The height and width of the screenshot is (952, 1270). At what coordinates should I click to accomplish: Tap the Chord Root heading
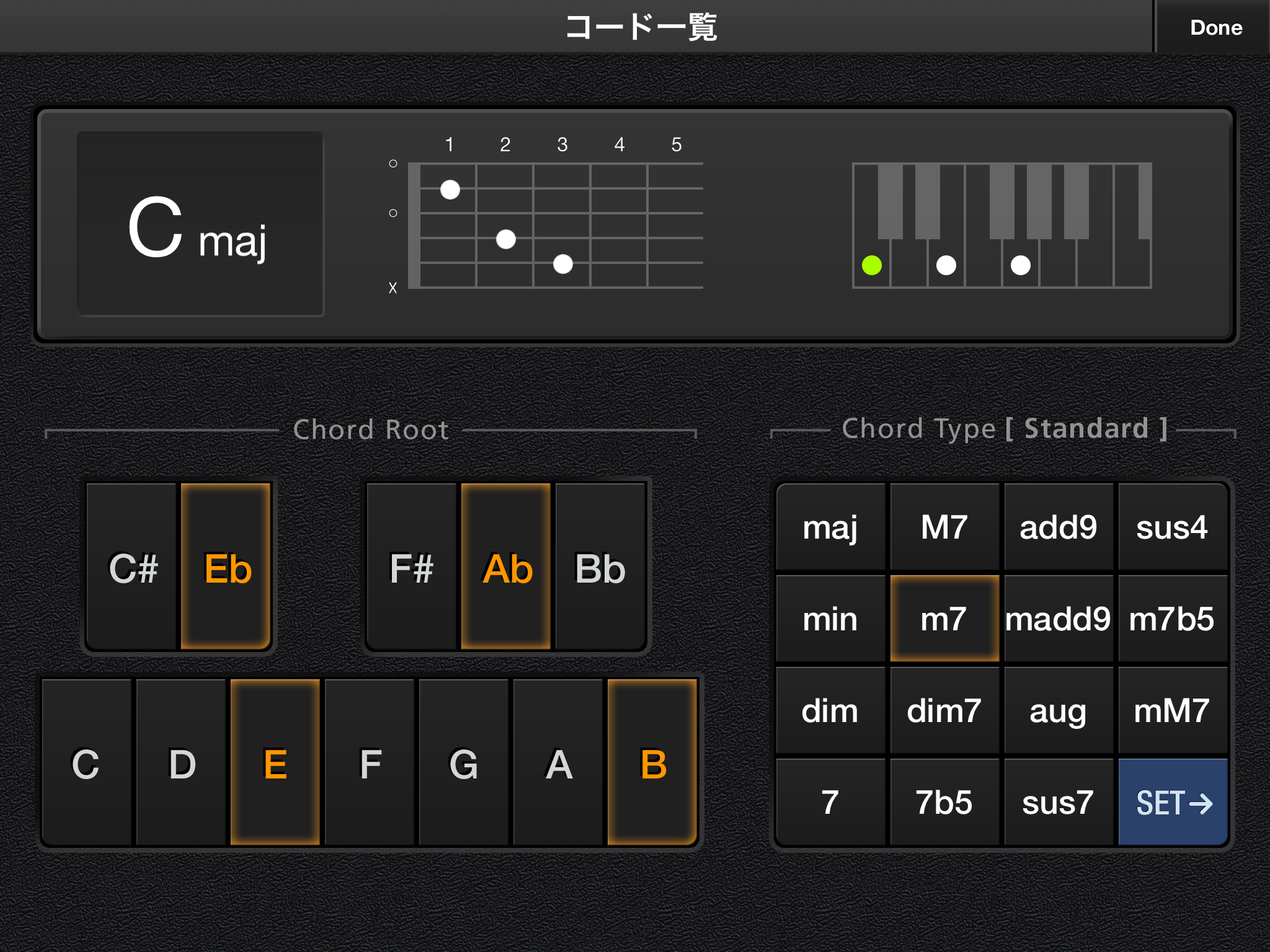coord(371,430)
